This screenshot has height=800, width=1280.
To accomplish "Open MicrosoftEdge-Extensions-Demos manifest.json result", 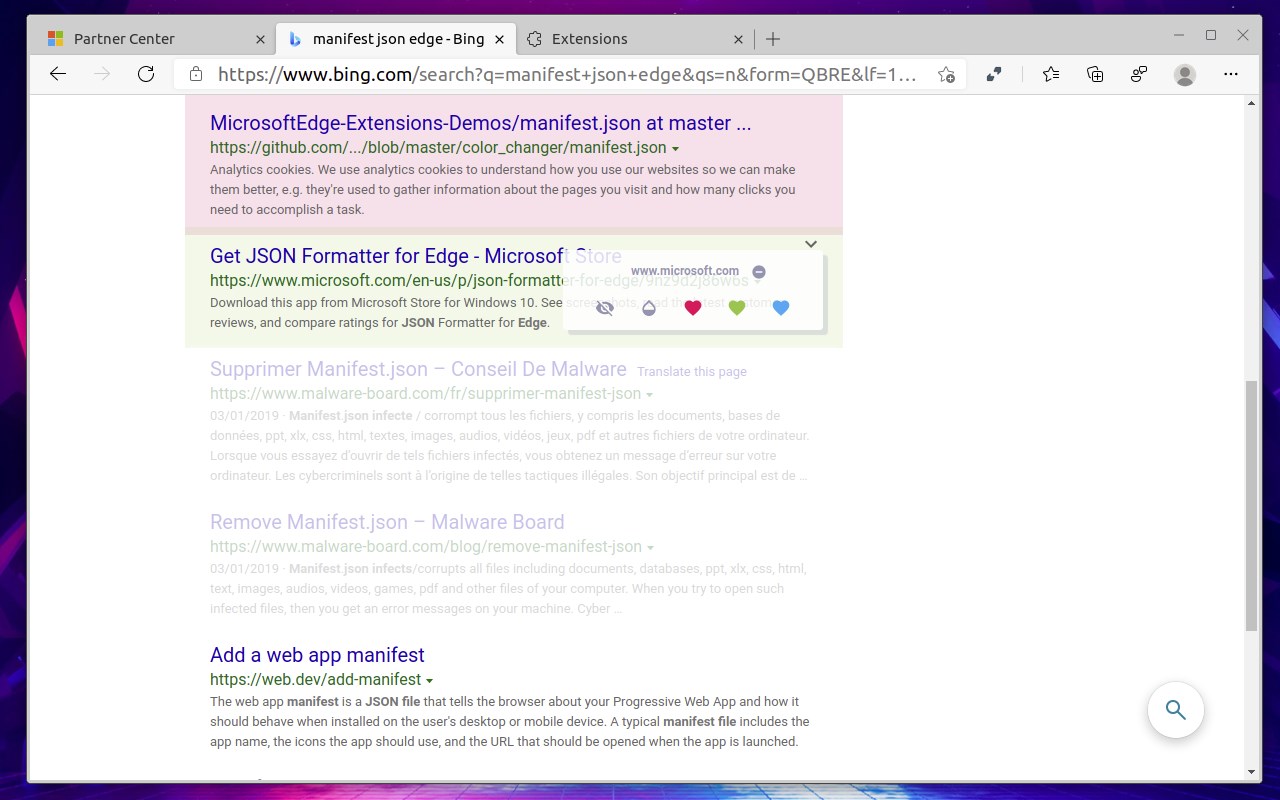I will coord(480,123).
